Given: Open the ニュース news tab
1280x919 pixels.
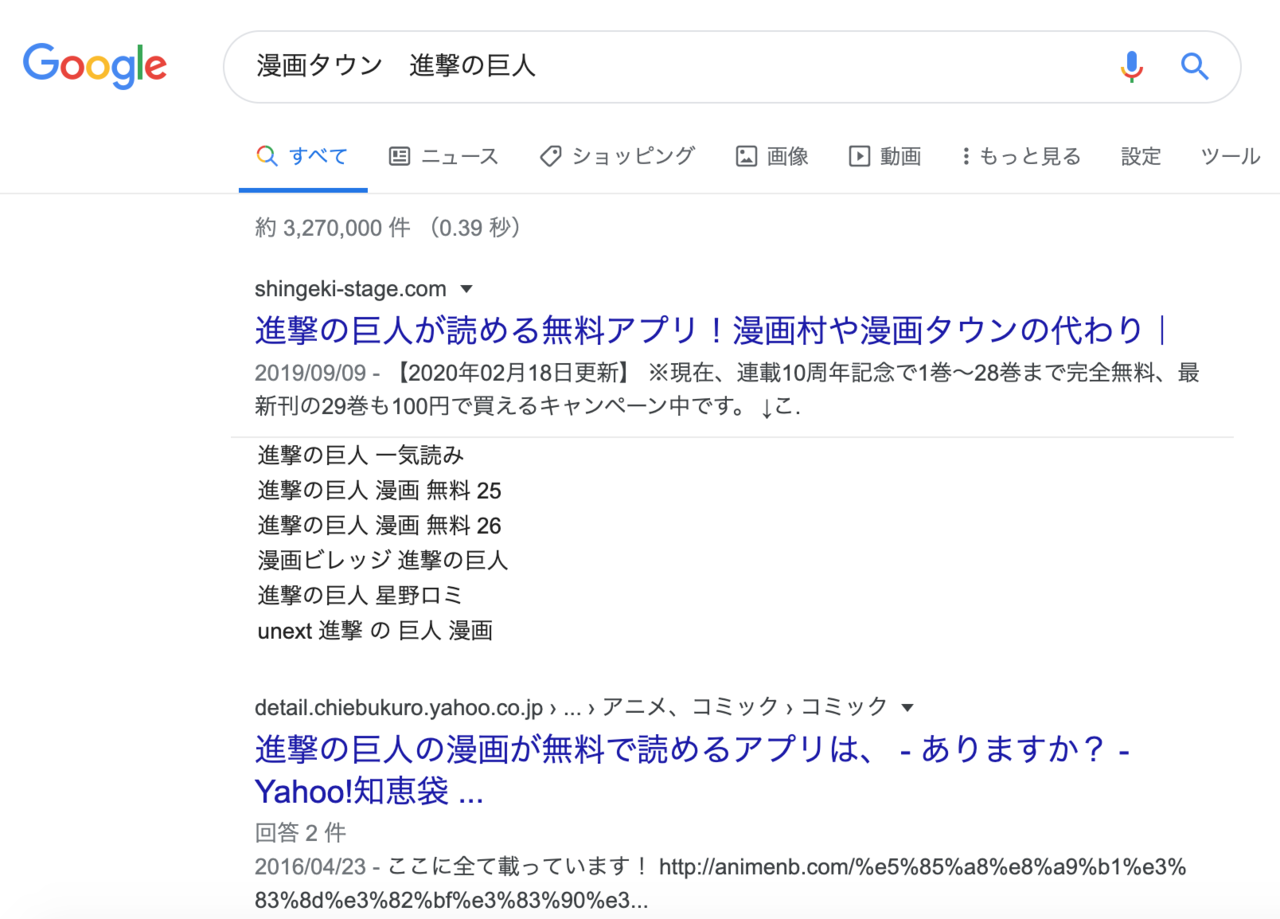Looking at the screenshot, I should [x=443, y=156].
